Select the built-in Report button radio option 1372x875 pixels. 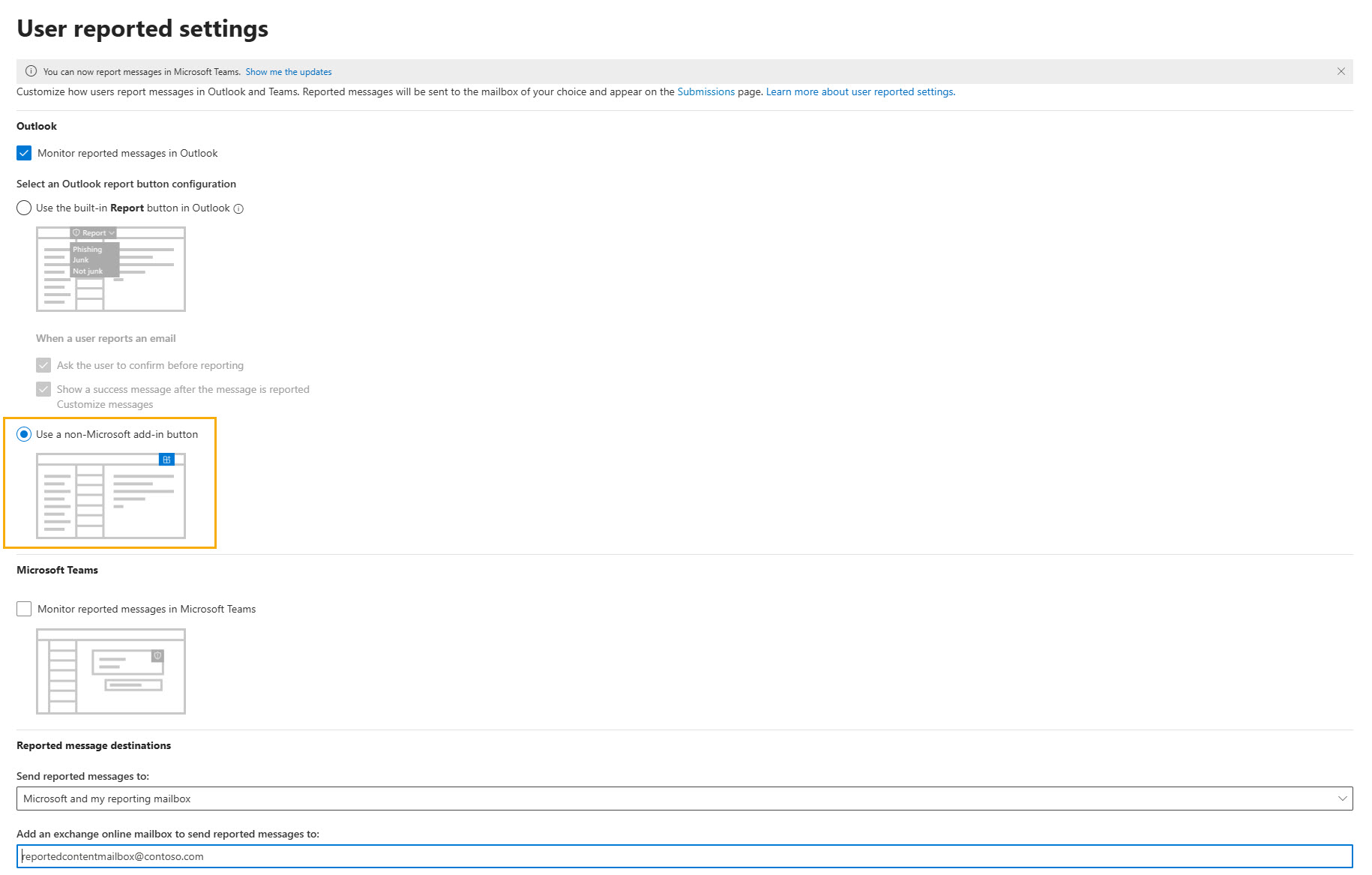[x=24, y=208]
